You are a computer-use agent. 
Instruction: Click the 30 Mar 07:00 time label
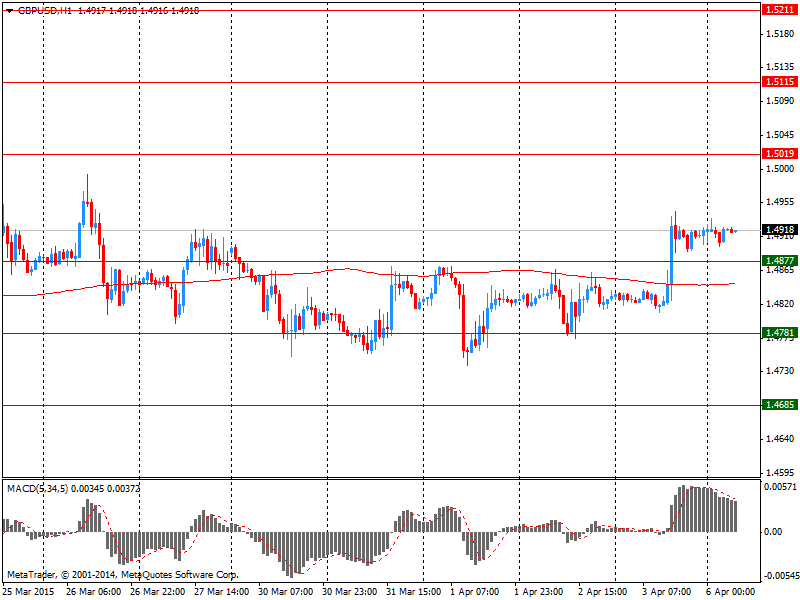click(286, 592)
